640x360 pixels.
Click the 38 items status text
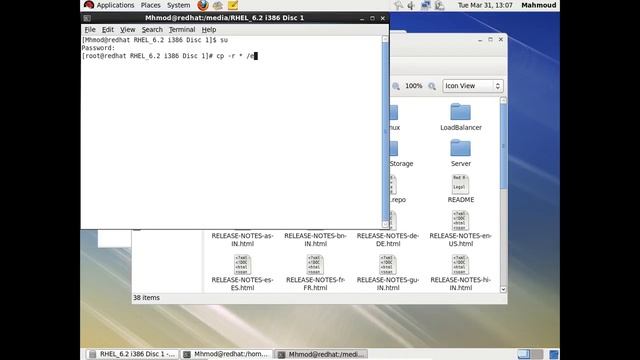click(x=146, y=298)
